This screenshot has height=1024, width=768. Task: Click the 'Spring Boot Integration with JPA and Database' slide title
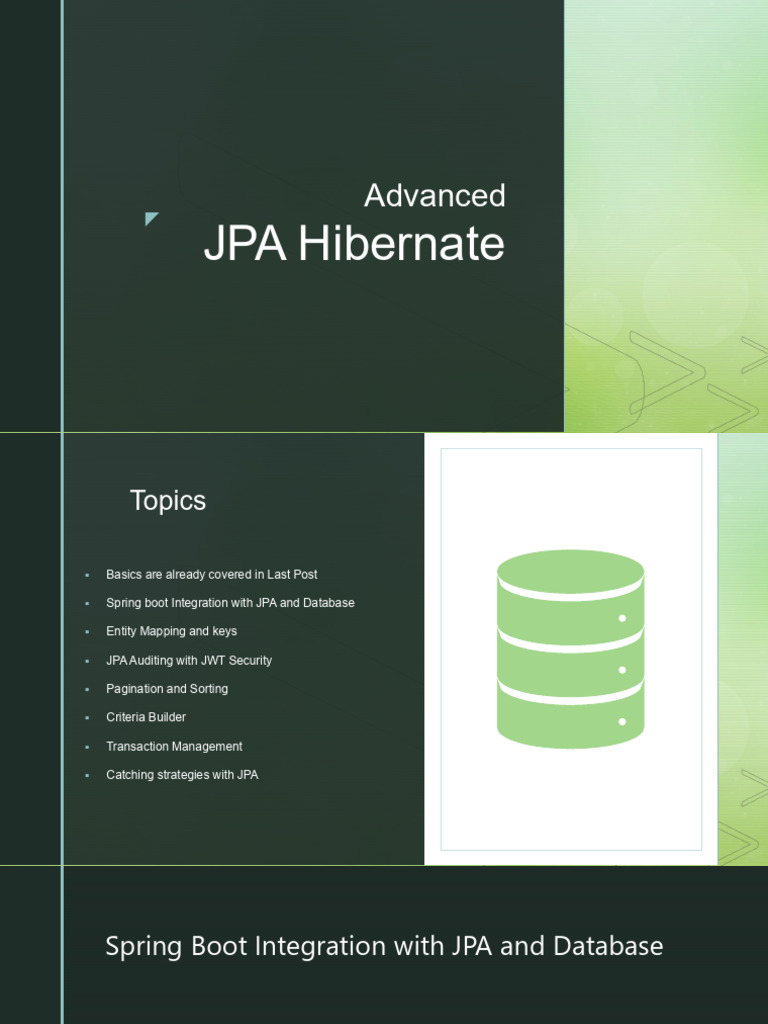click(384, 946)
